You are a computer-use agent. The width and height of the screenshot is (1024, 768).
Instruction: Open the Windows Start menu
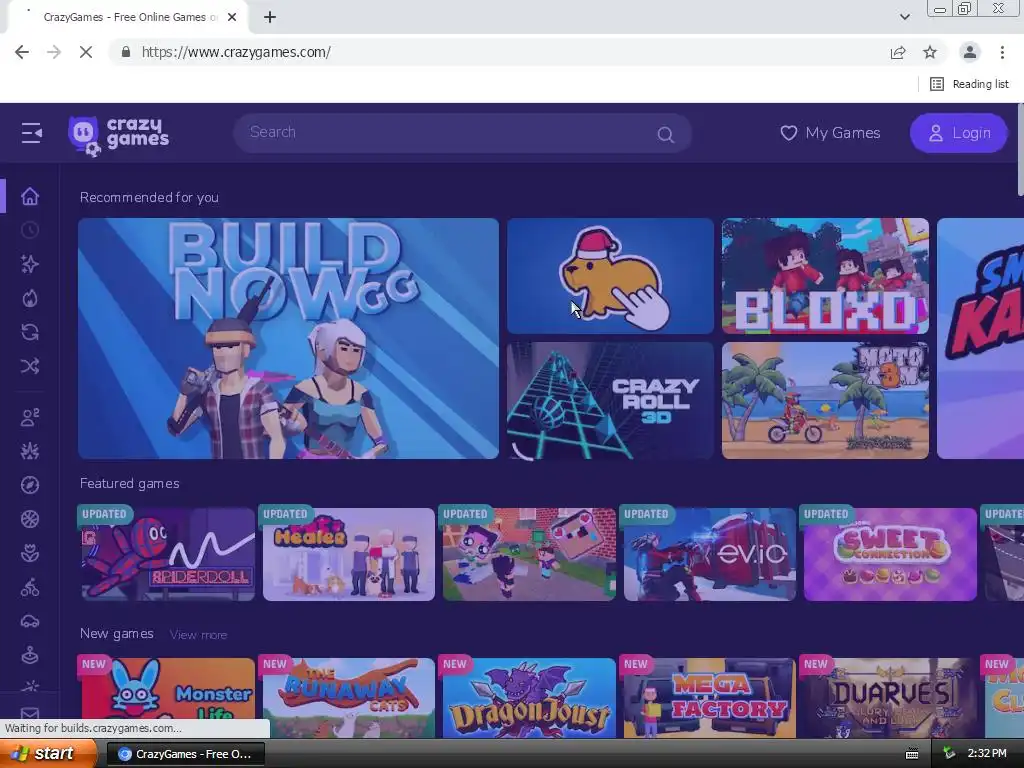47,754
